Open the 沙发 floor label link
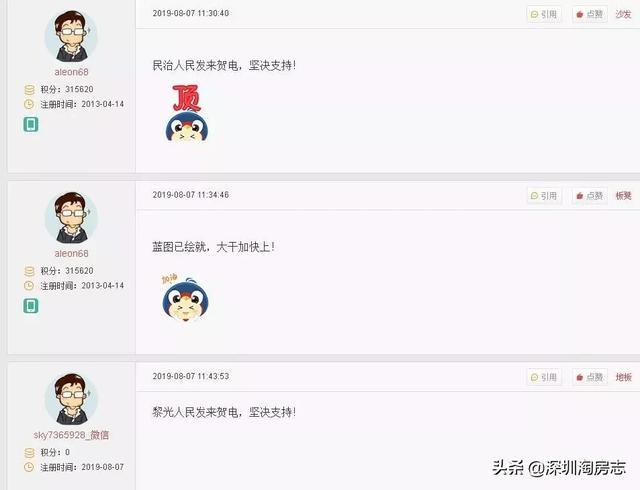Image resolution: width=640 pixels, height=490 pixels. coord(623,14)
